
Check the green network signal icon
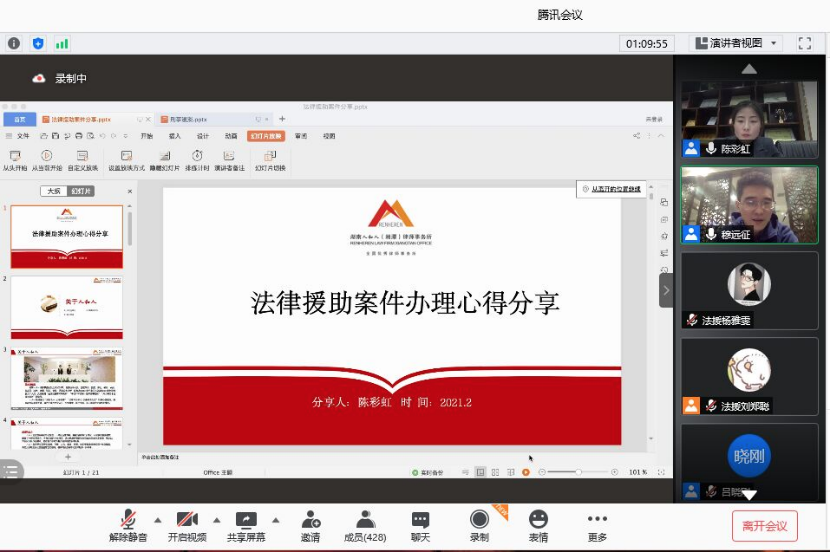click(x=62, y=43)
